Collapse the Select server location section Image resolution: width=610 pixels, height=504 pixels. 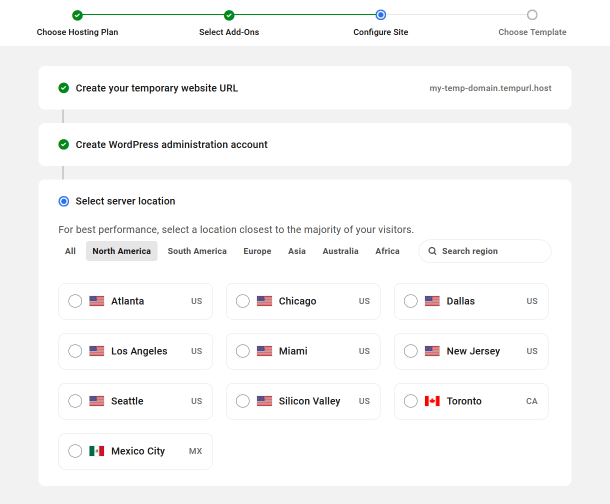point(125,201)
